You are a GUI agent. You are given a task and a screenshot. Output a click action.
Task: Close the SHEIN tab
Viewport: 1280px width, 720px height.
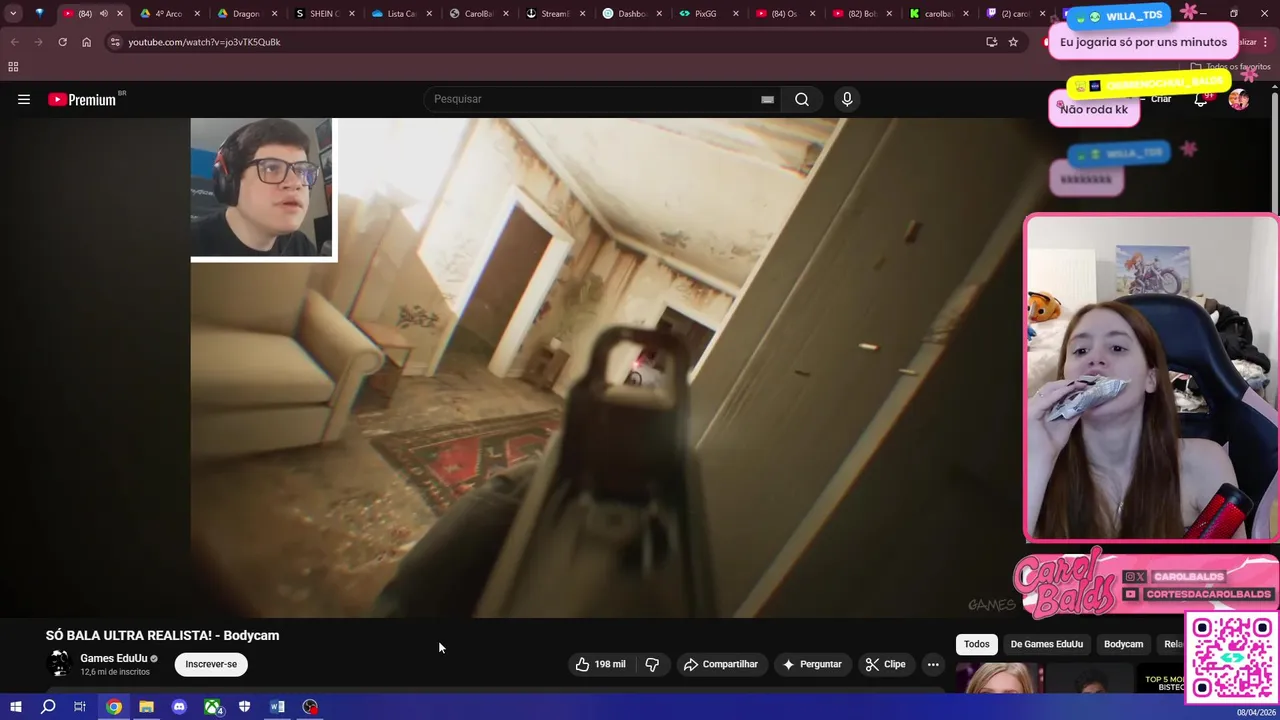click(x=351, y=14)
